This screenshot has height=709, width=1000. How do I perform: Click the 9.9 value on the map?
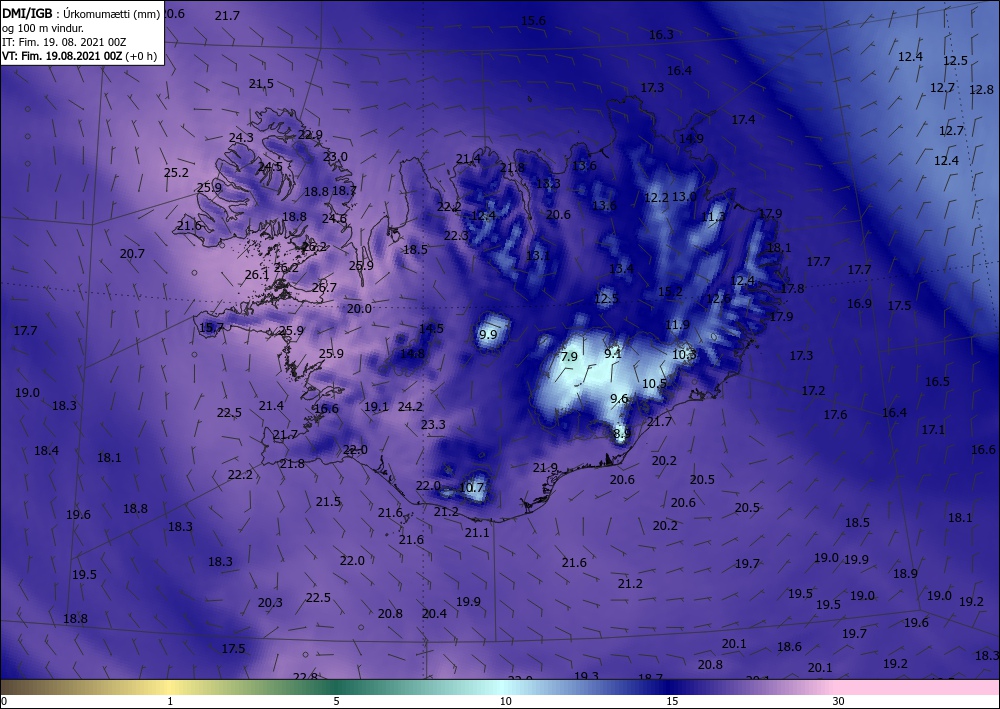(x=488, y=334)
